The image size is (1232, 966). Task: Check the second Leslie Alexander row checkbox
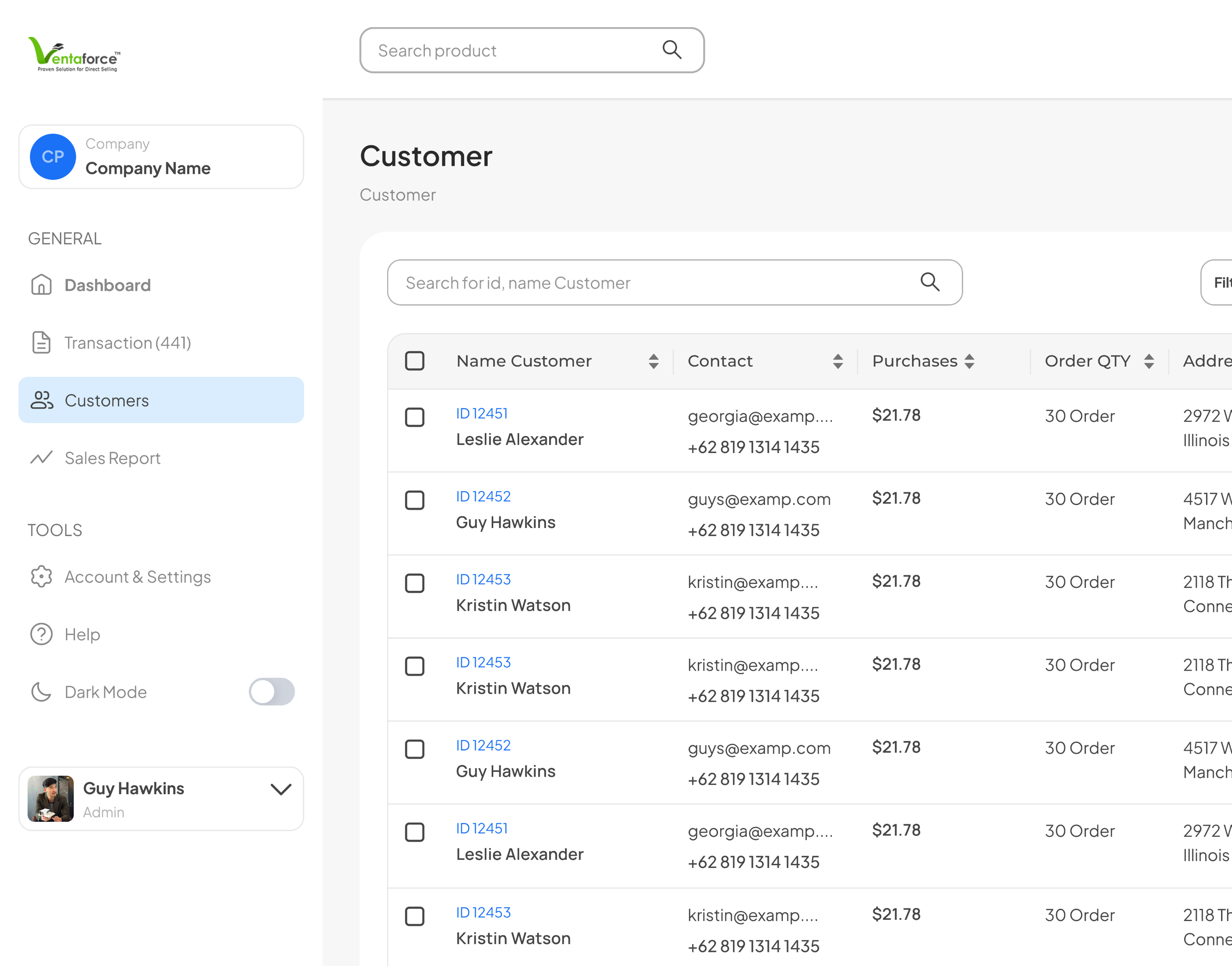click(x=415, y=832)
